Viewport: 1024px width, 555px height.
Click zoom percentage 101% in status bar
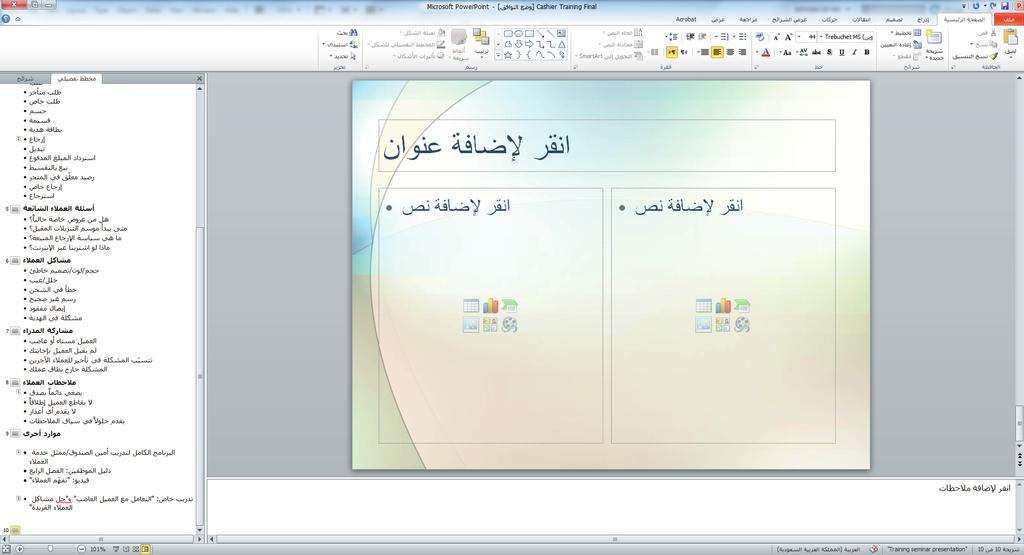97,549
